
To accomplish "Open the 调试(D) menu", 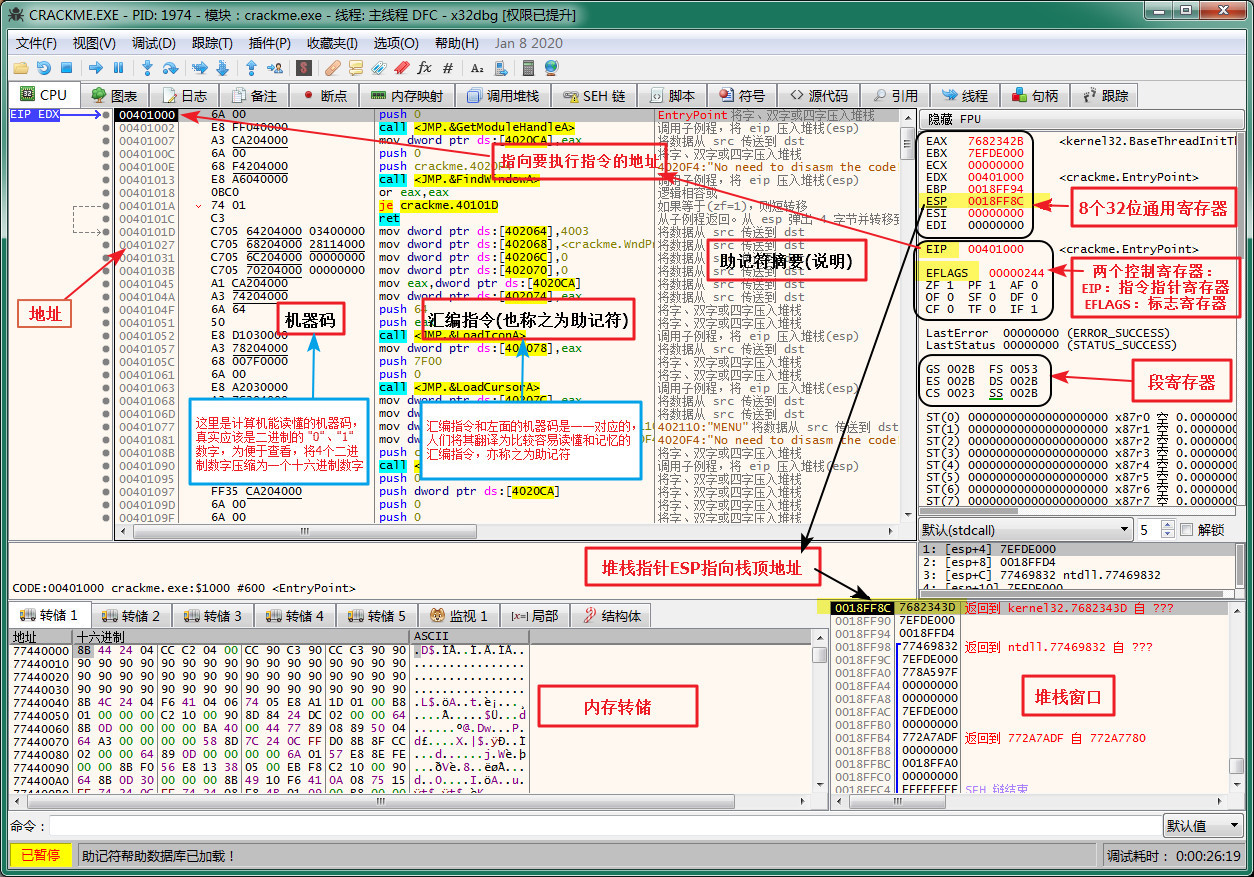I will (153, 43).
